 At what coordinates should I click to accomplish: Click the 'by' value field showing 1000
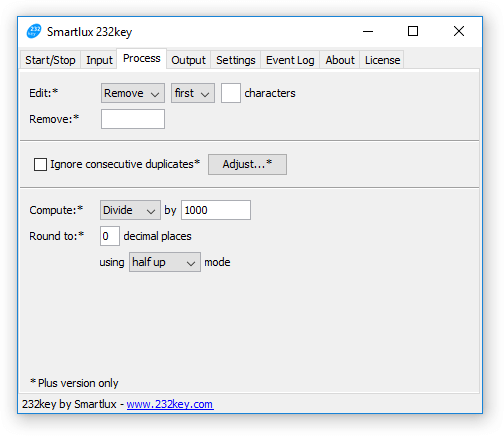216,210
